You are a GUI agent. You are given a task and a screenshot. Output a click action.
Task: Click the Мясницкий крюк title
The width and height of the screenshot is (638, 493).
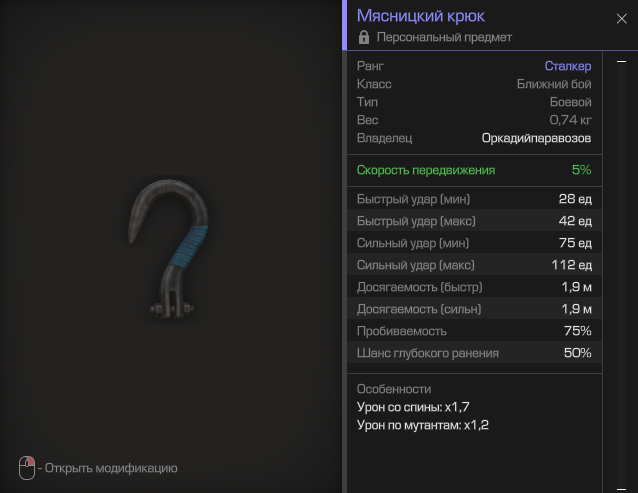pos(421,16)
